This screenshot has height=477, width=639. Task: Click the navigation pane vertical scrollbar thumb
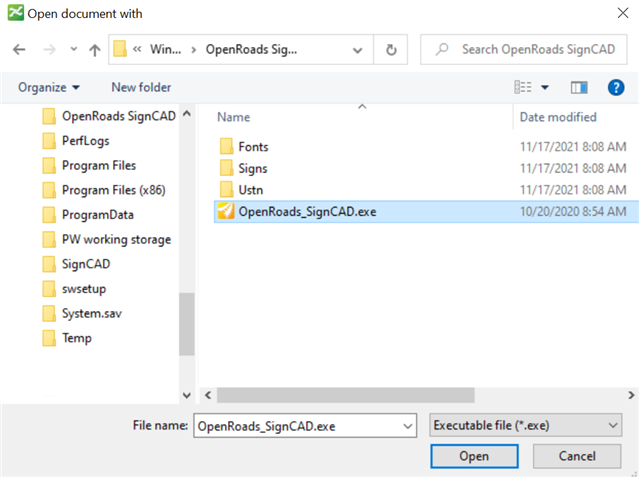click(x=187, y=324)
